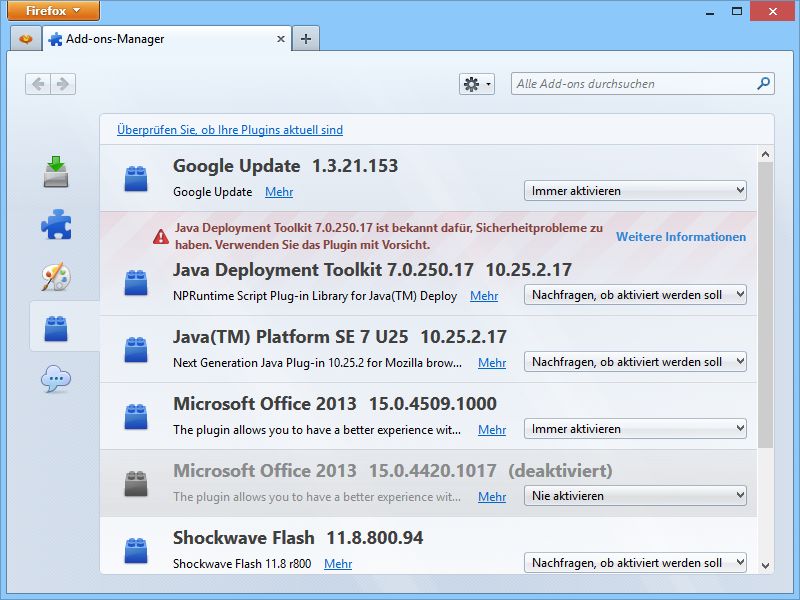Screen dimensions: 800x600
Task: Open the 'Nie aktivieren' dropdown for Office
Action: tap(635, 495)
